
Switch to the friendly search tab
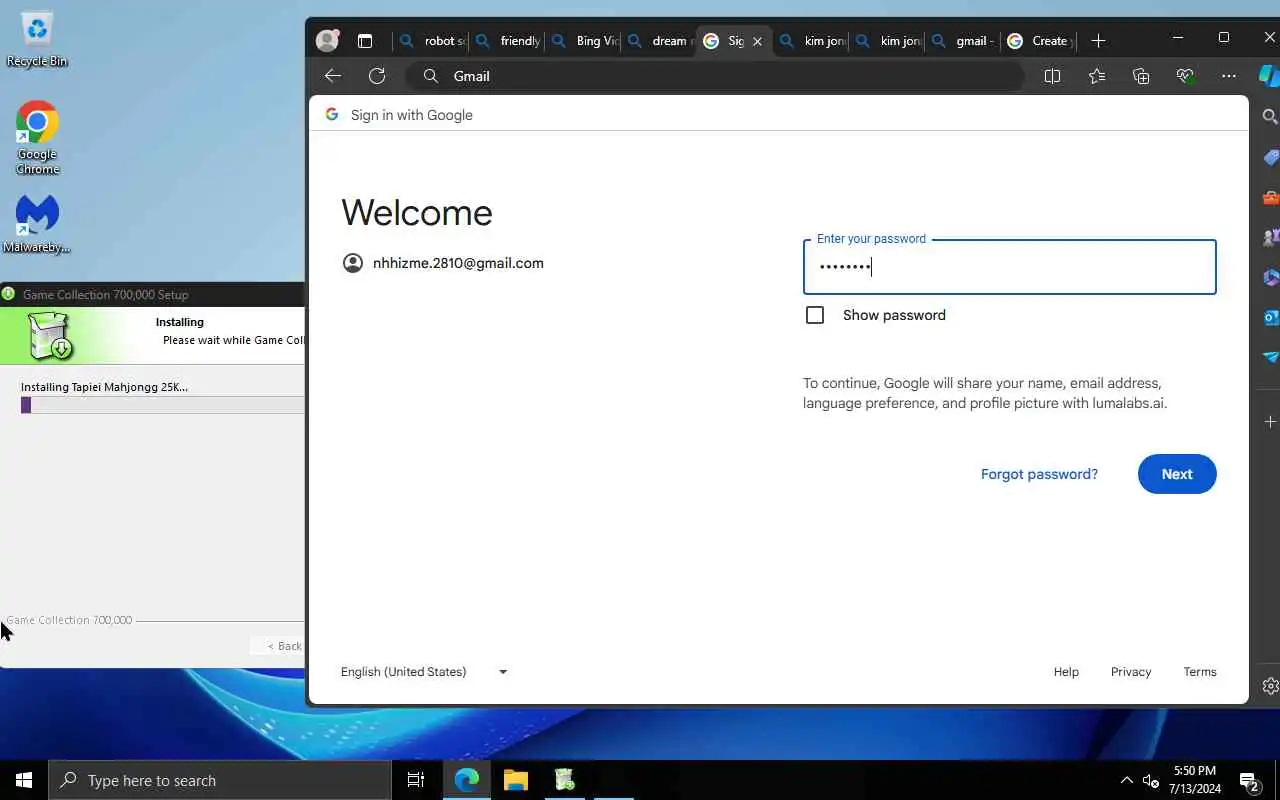(508, 41)
